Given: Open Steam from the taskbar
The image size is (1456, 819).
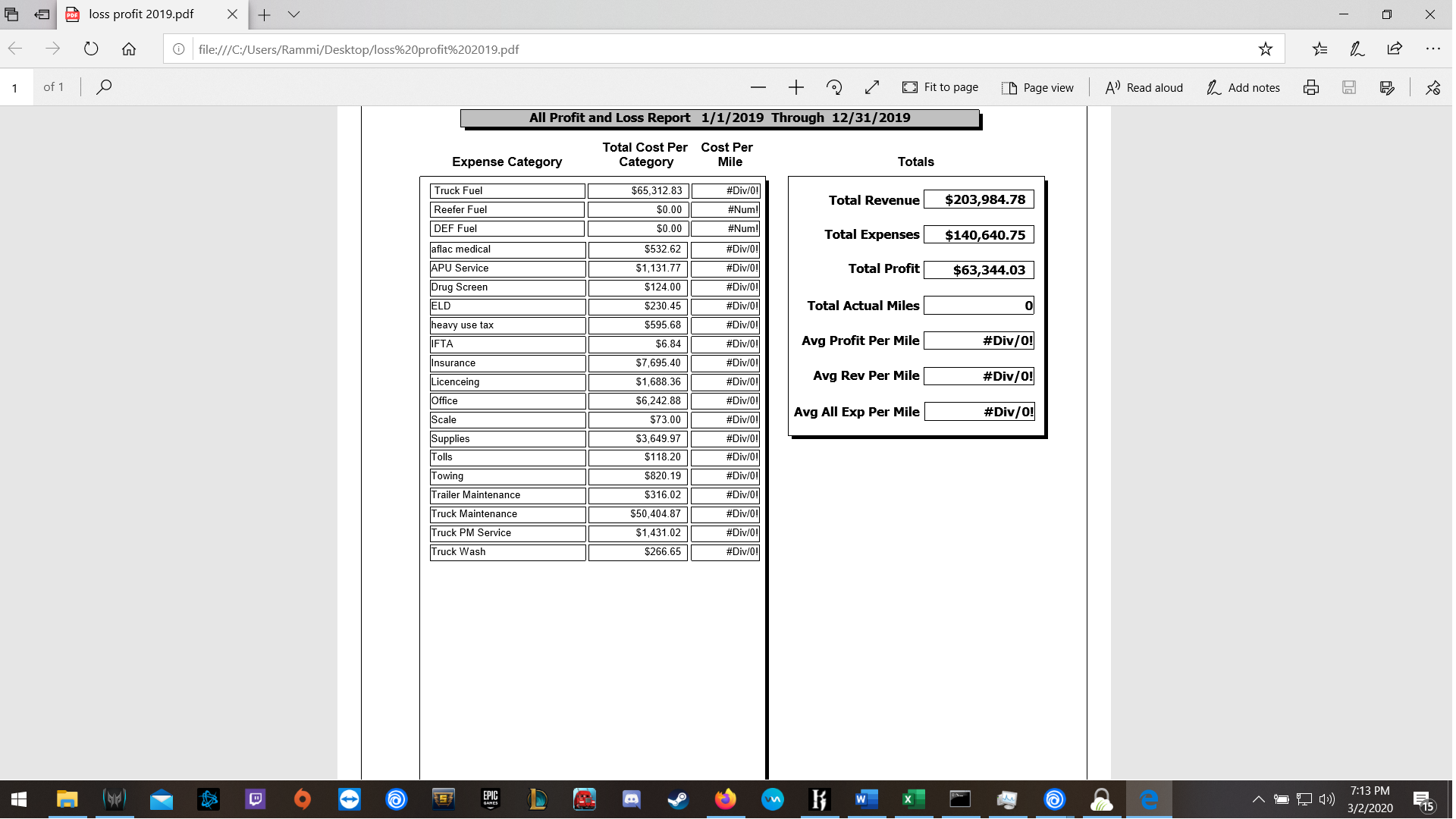Looking at the screenshot, I should (678, 799).
